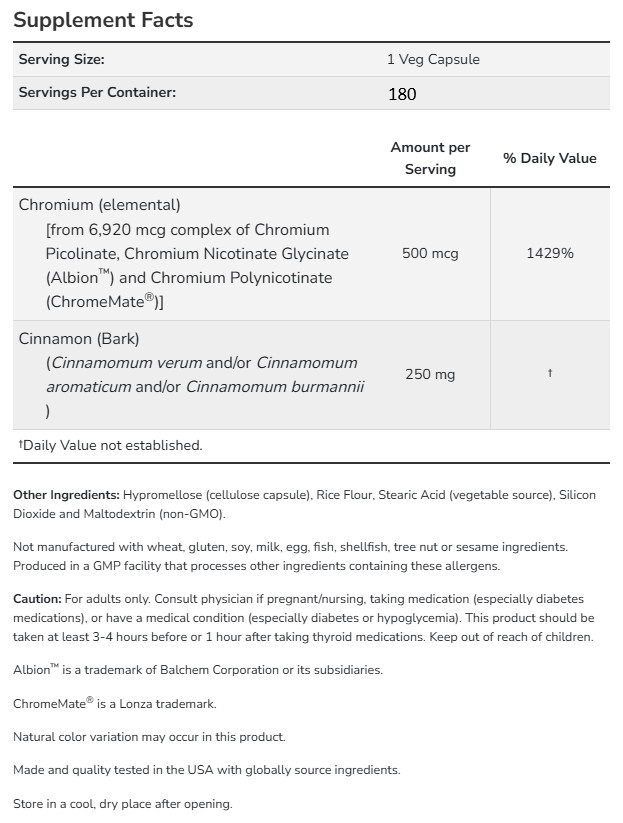Click the Amount per Serving column header
623x823 pixels.
click(430, 158)
